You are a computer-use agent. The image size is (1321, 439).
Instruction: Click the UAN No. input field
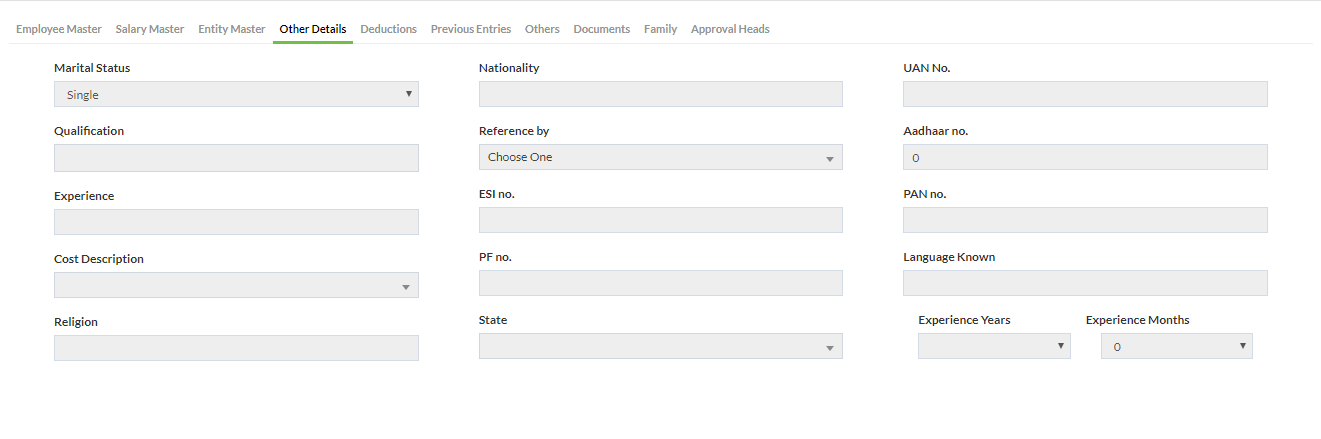pos(1085,94)
